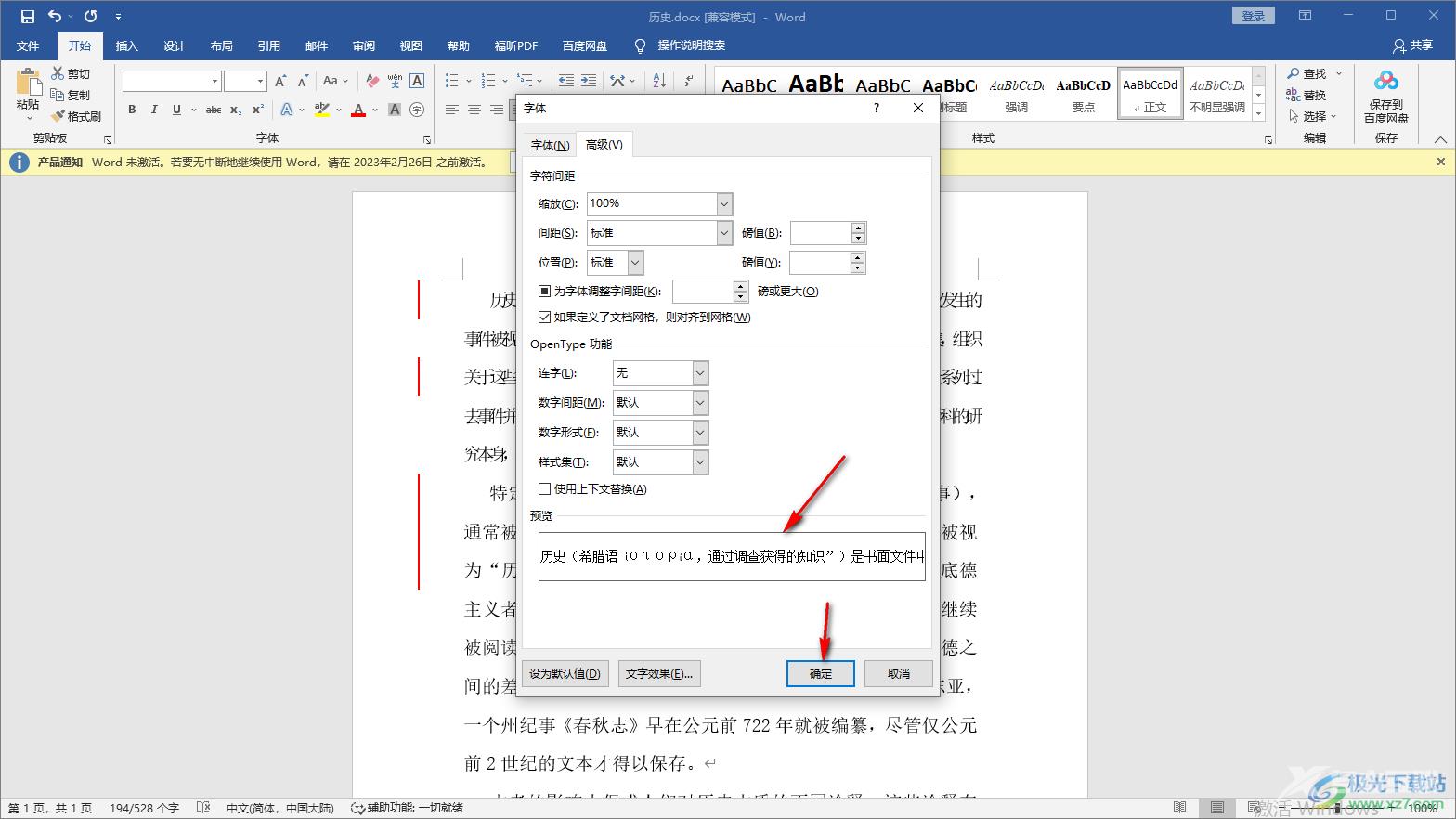Open font color red A swatch

click(358, 110)
